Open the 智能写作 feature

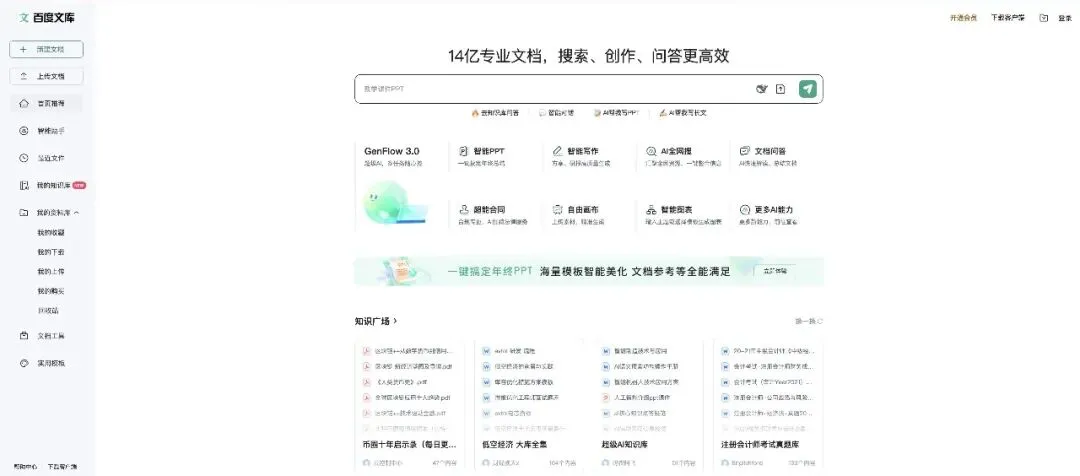click(x=587, y=156)
